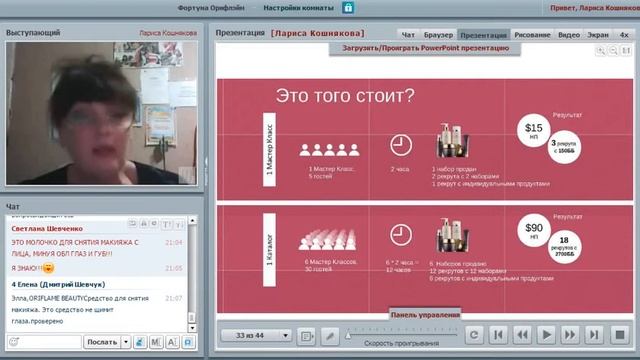The height and width of the screenshot is (360, 640).
Task: Click the Привет, Лариса Кошнякова greeting
Action: tap(595, 8)
